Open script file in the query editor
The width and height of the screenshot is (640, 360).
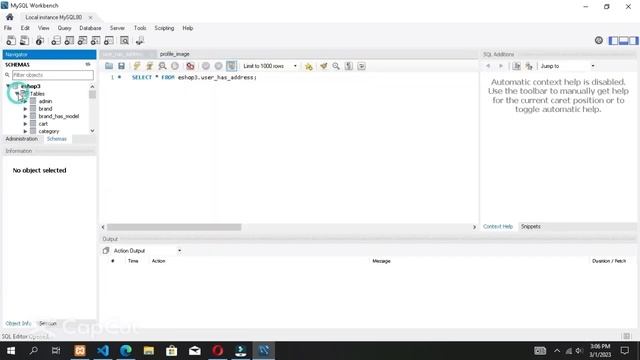[x=109, y=66]
